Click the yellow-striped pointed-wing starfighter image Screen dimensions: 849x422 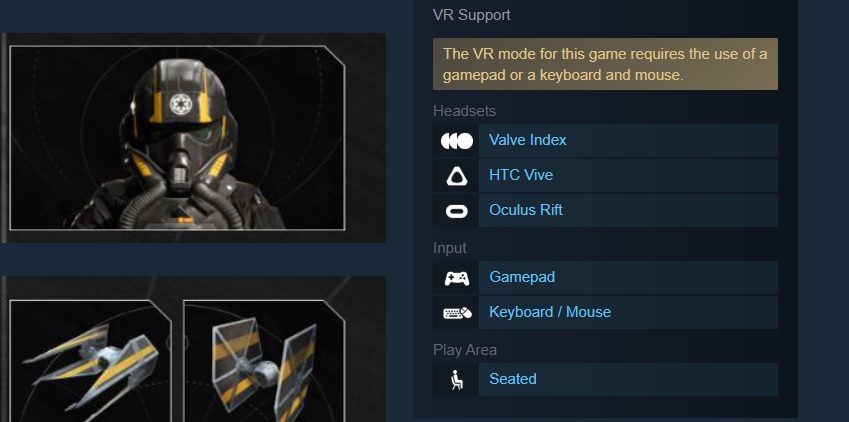pyautogui.click(x=90, y=361)
